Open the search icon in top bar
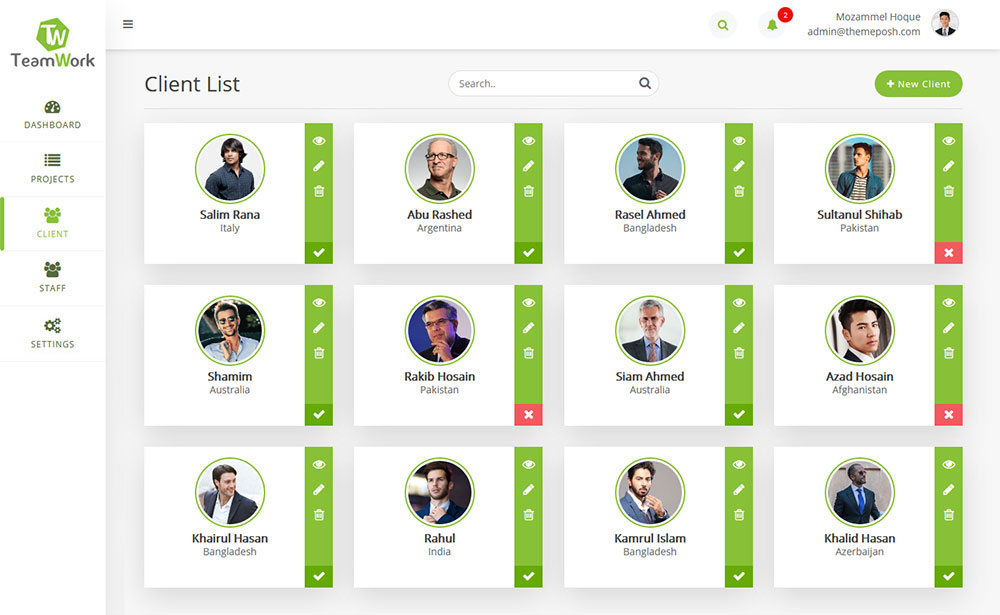The height and width of the screenshot is (615, 1000). [x=722, y=25]
